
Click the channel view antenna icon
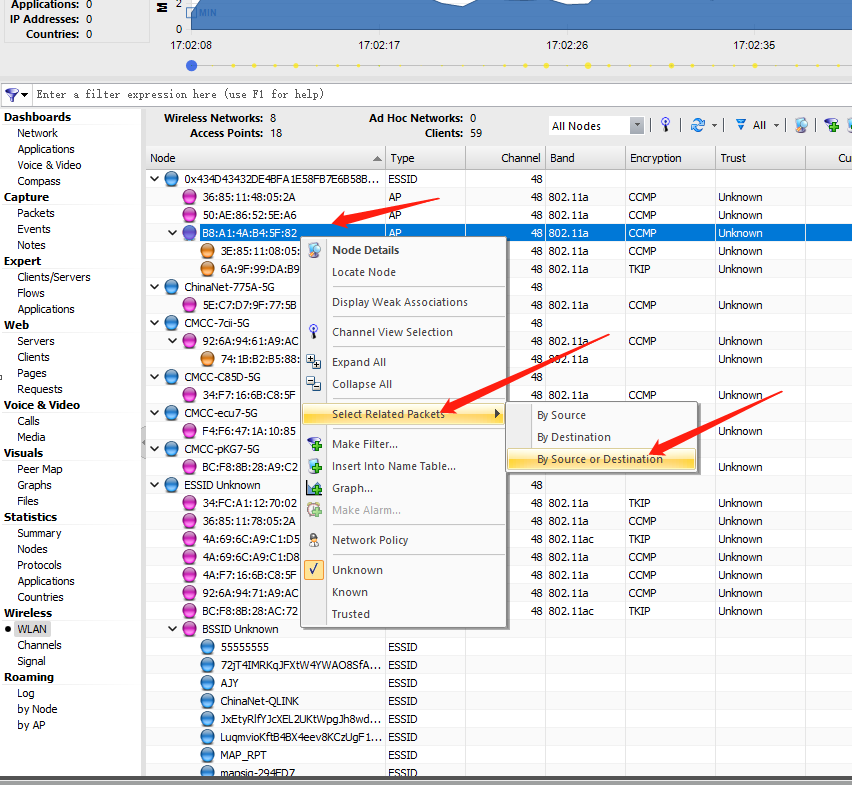tap(665, 125)
